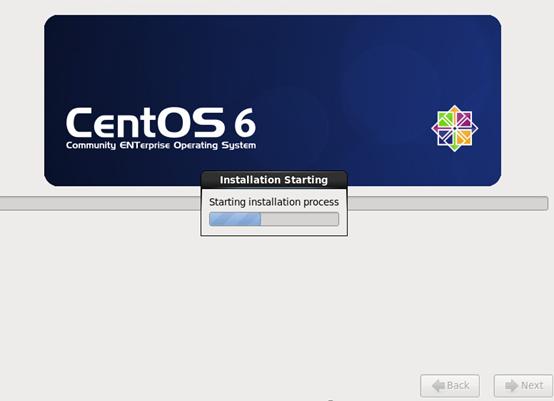
Task: Click 'Starting installation process' text
Action: (x=274, y=202)
